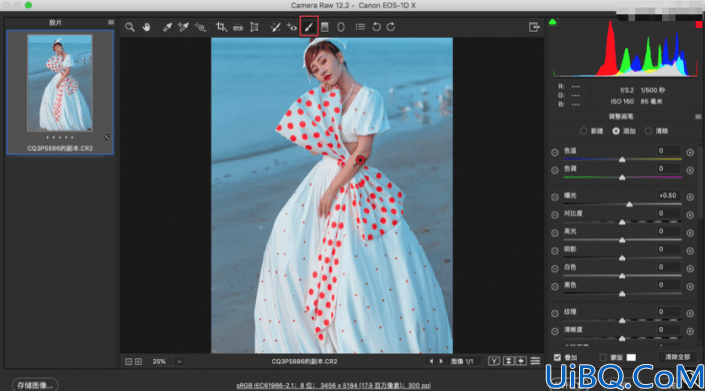Click the 对比度 value field
Screen dimensions: 705x391
tap(668, 213)
